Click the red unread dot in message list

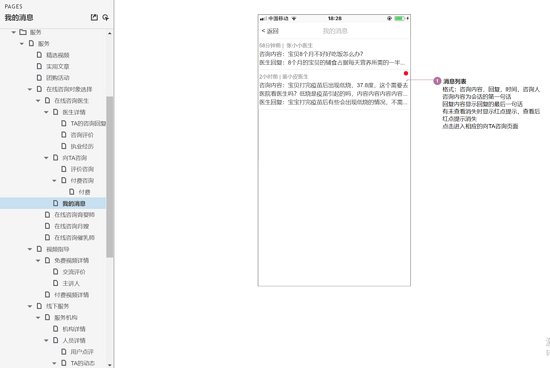pyautogui.click(x=406, y=73)
